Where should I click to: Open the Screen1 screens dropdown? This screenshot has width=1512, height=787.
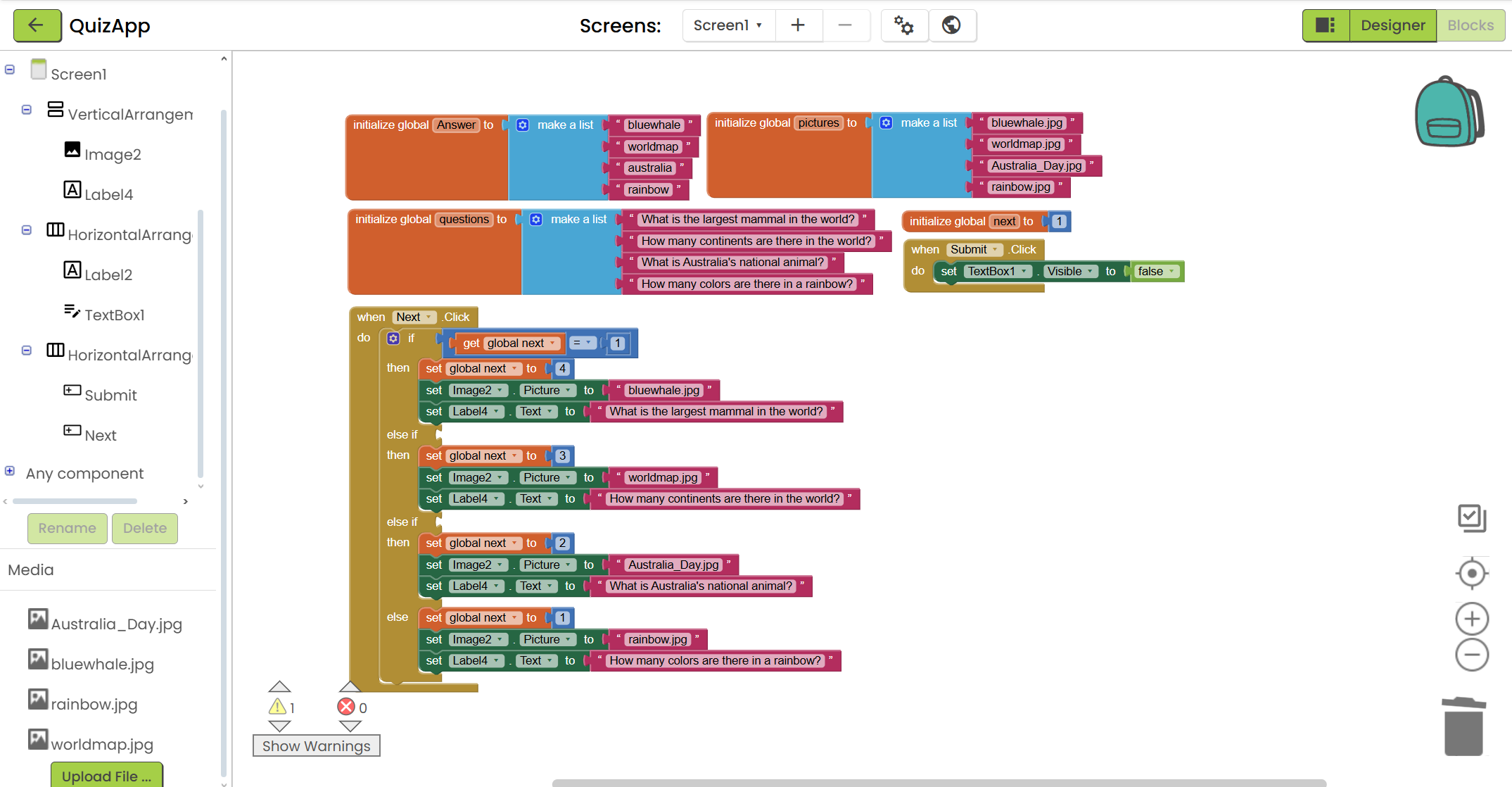click(728, 26)
